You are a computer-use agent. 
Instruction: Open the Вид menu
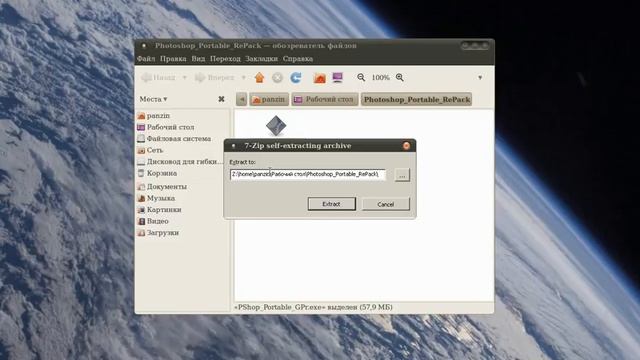click(198, 59)
